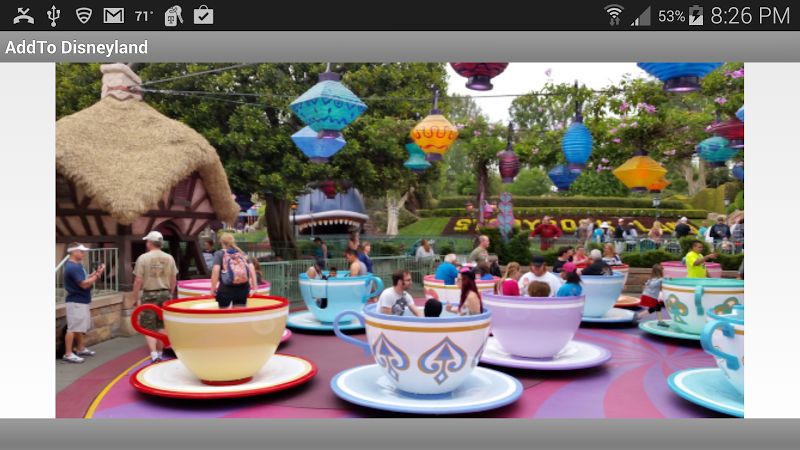
Task: Open the email envelope notification icon
Action: pyautogui.click(x=114, y=16)
